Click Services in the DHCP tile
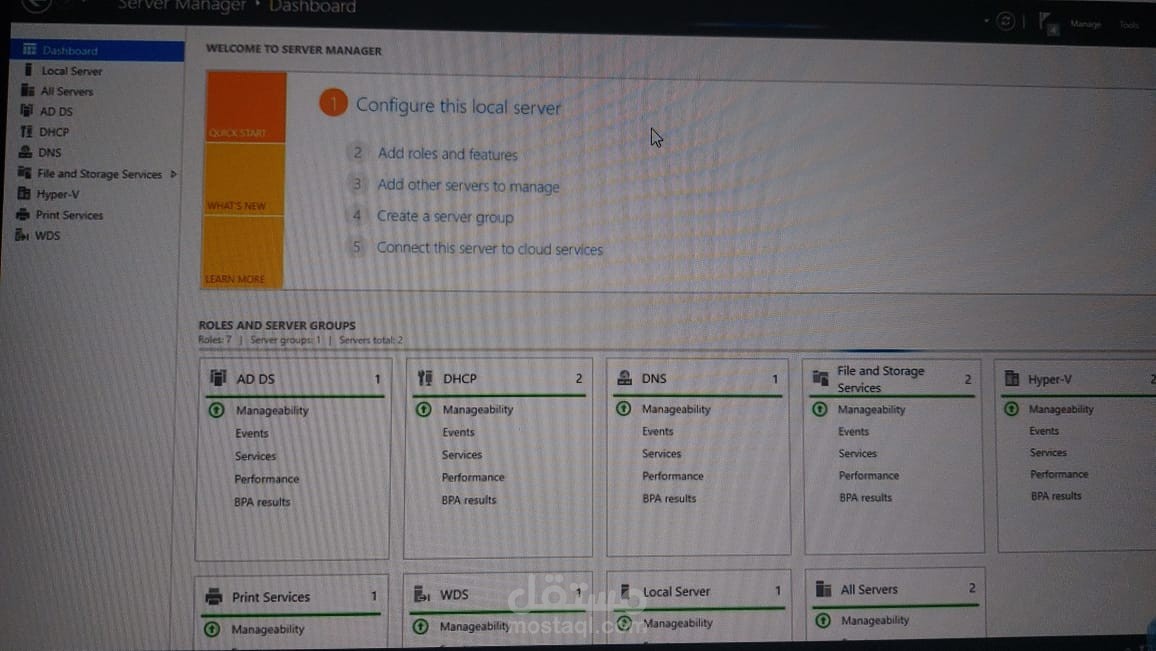This screenshot has height=651, width=1156. 462,455
